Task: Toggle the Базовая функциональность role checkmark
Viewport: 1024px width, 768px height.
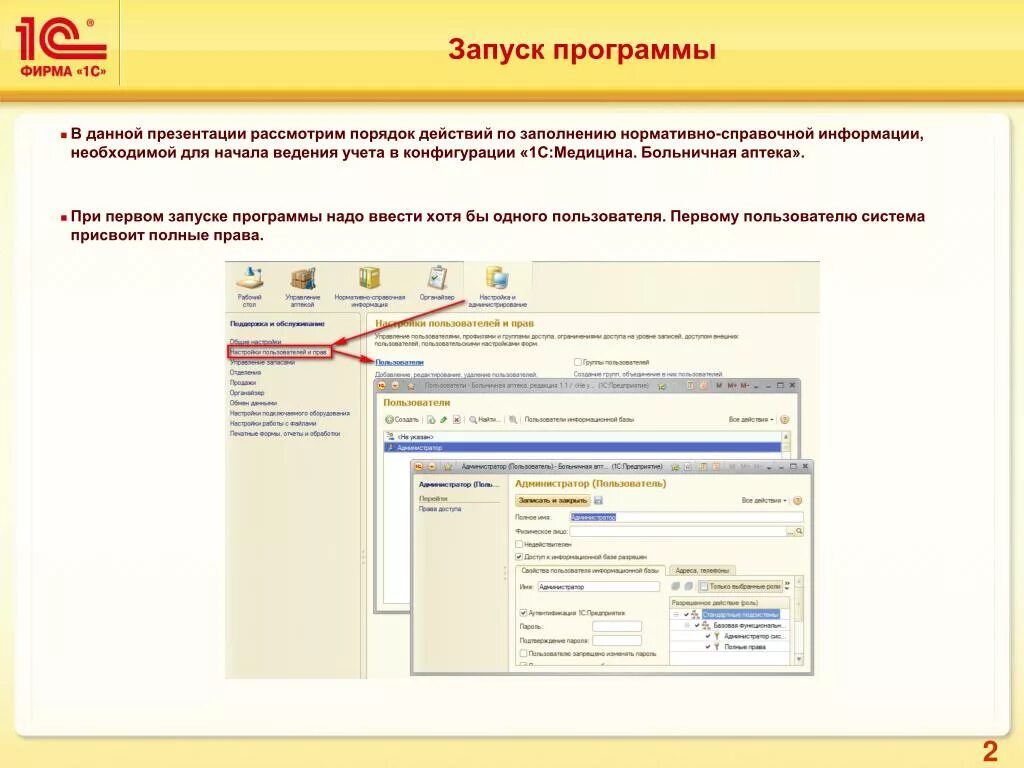Action: pos(697,626)
